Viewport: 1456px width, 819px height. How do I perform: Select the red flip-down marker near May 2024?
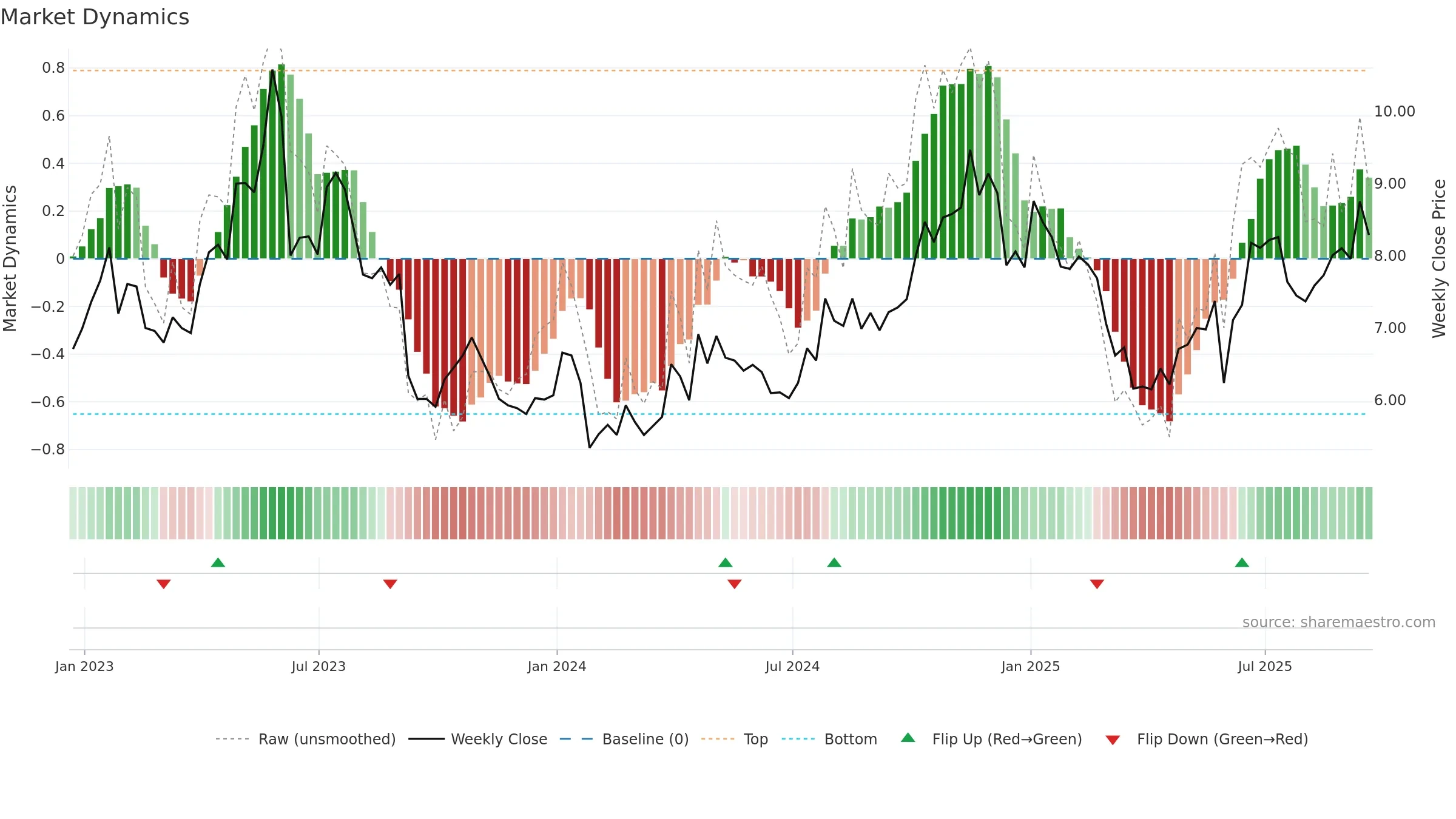pyautogui.click(x=735, y=584)
